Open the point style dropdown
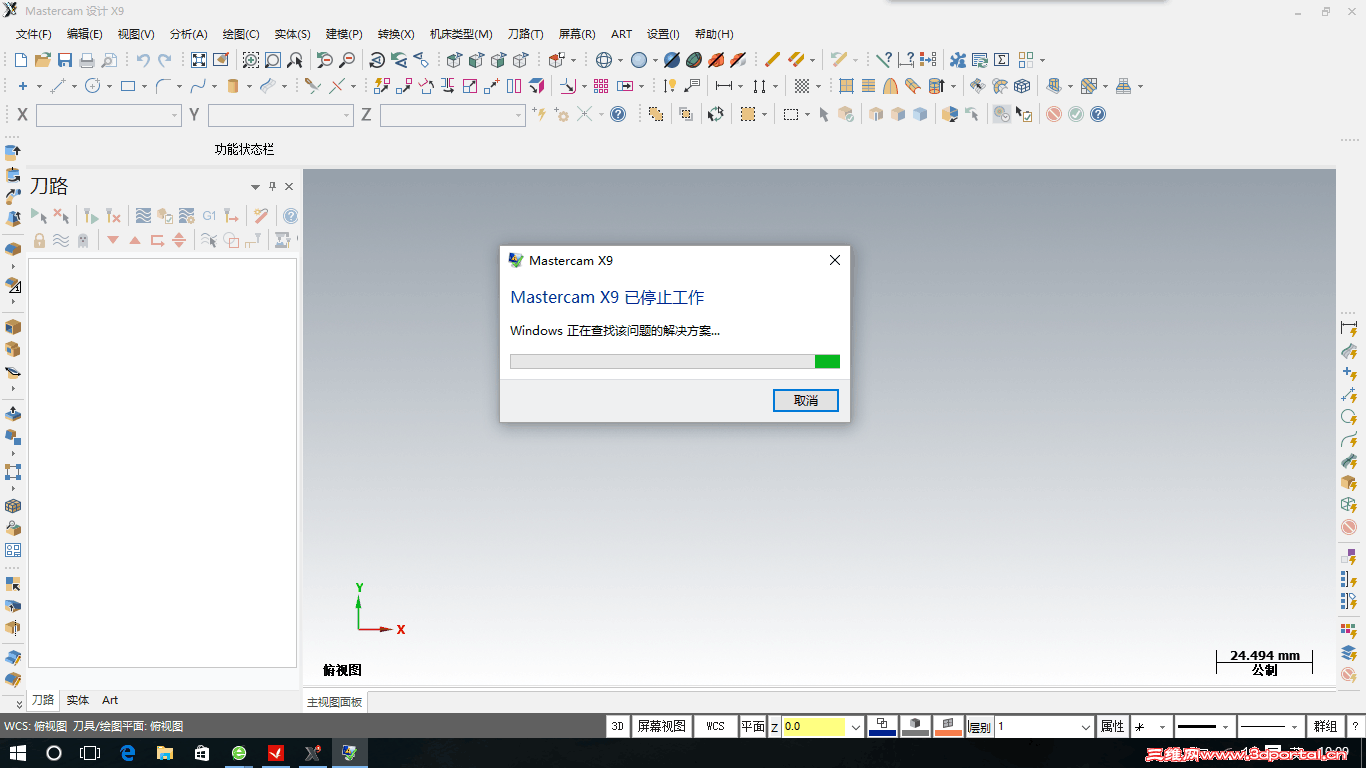Screen dimensions: 1366x768 (1162, 727)
